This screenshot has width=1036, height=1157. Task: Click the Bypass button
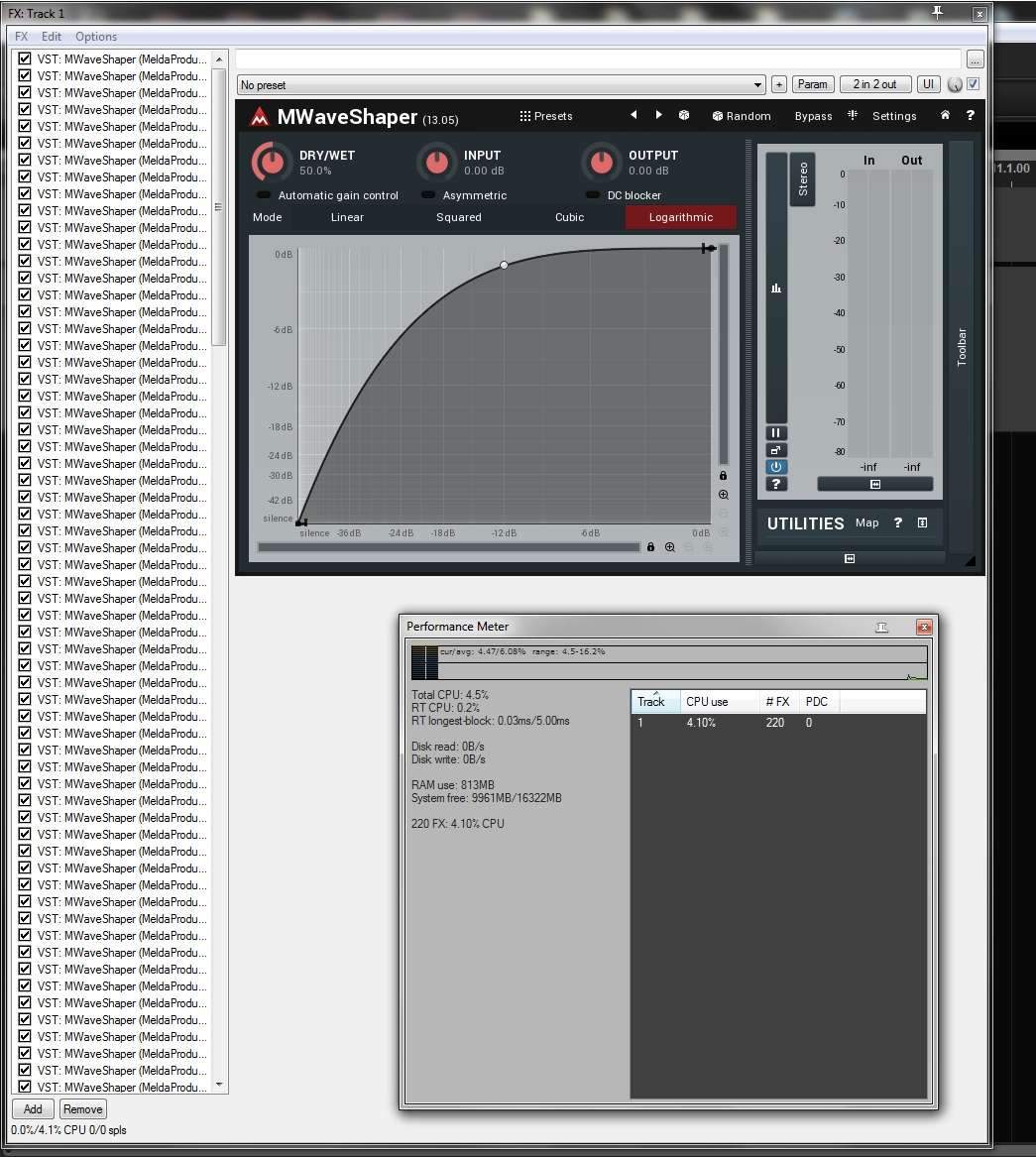click(x=813, y=116)
